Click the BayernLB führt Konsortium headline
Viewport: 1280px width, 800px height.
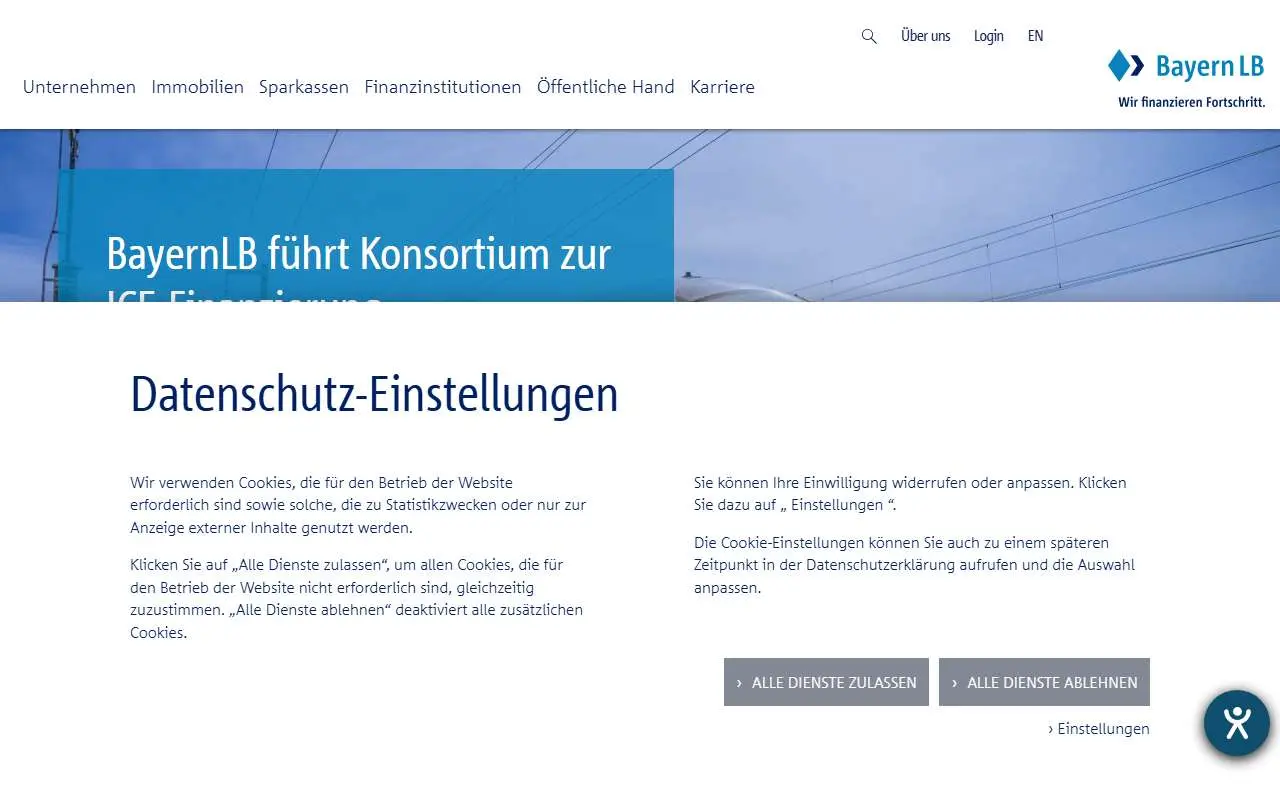[x=358, y=268]
